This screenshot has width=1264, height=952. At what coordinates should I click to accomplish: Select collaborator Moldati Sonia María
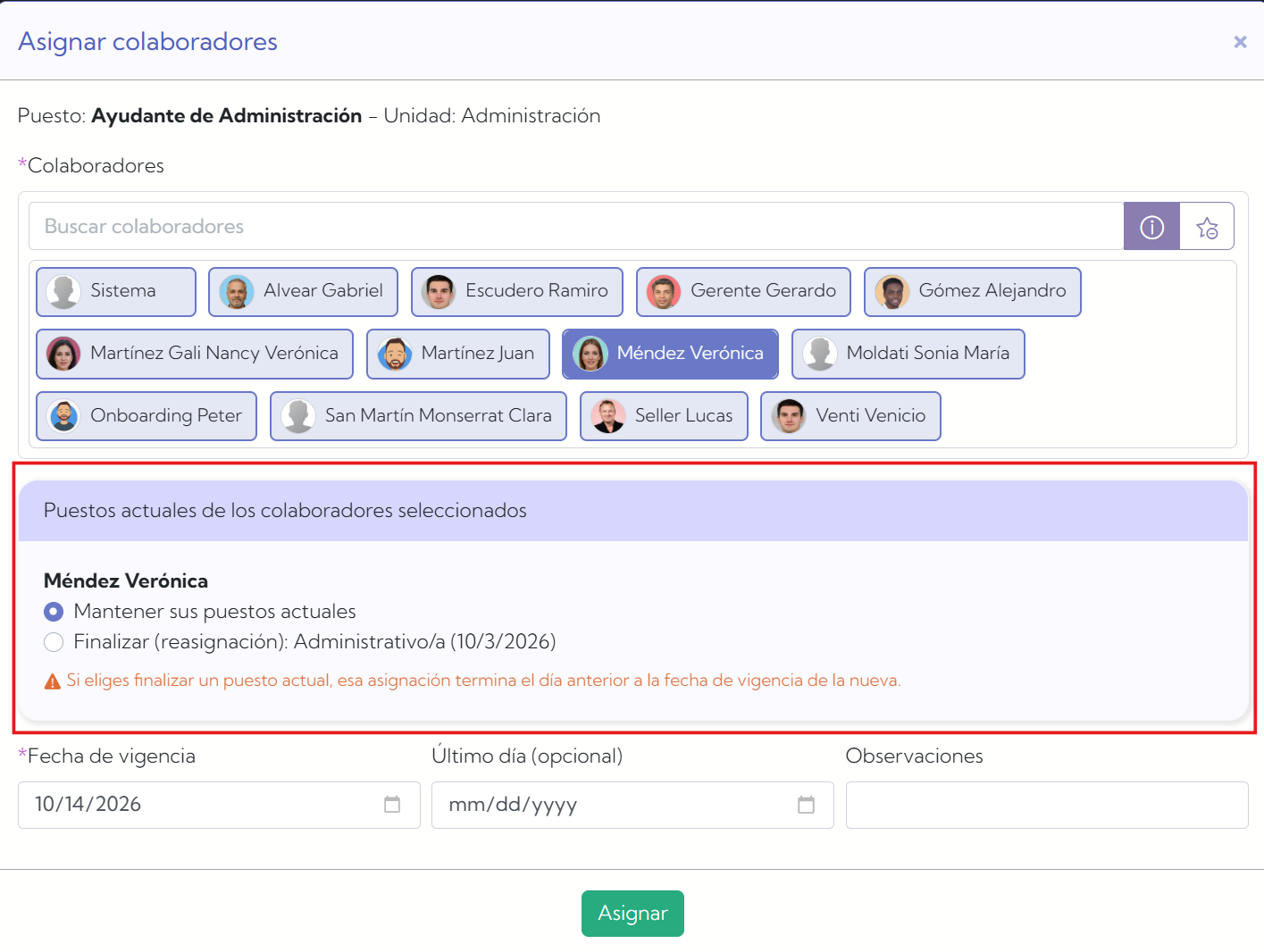tap(908, 355)
